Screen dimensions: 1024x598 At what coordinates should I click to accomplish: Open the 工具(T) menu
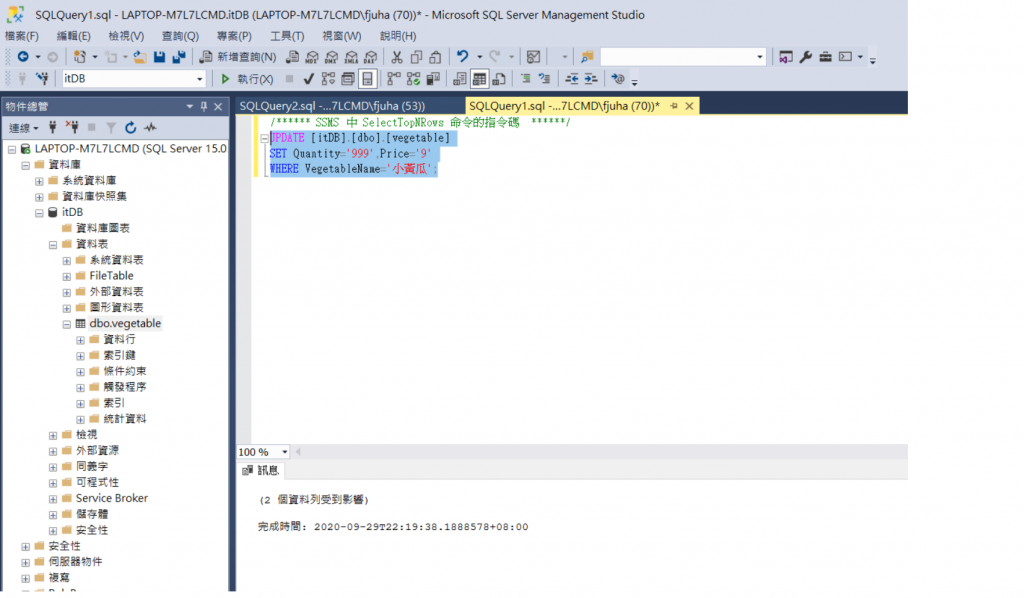coord(287,36)
